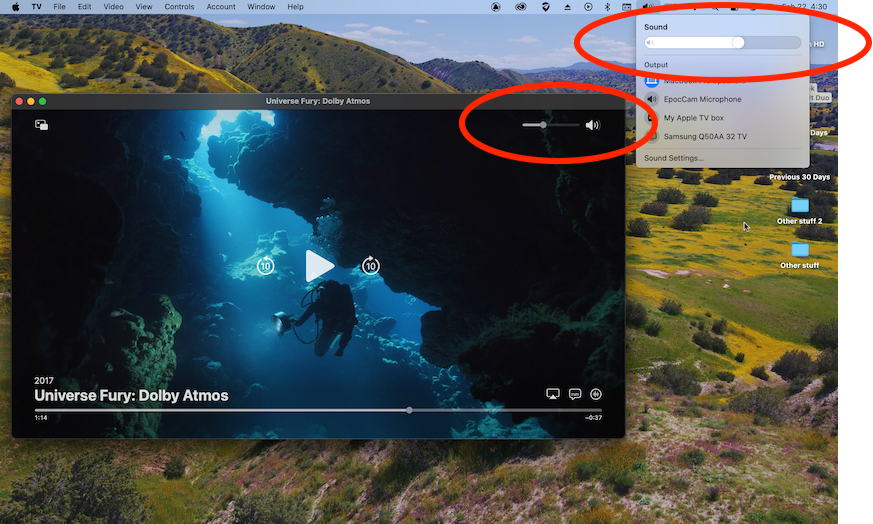Click the speaker icon in TV player
This screenshot has height=524, width=873.
(592, 125)
